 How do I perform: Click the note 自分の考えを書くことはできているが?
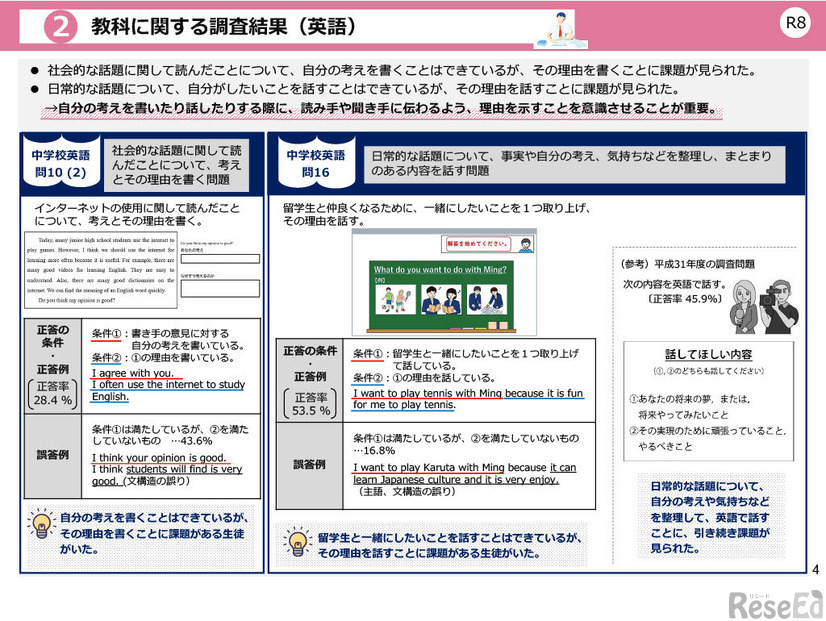pos(154,534)
